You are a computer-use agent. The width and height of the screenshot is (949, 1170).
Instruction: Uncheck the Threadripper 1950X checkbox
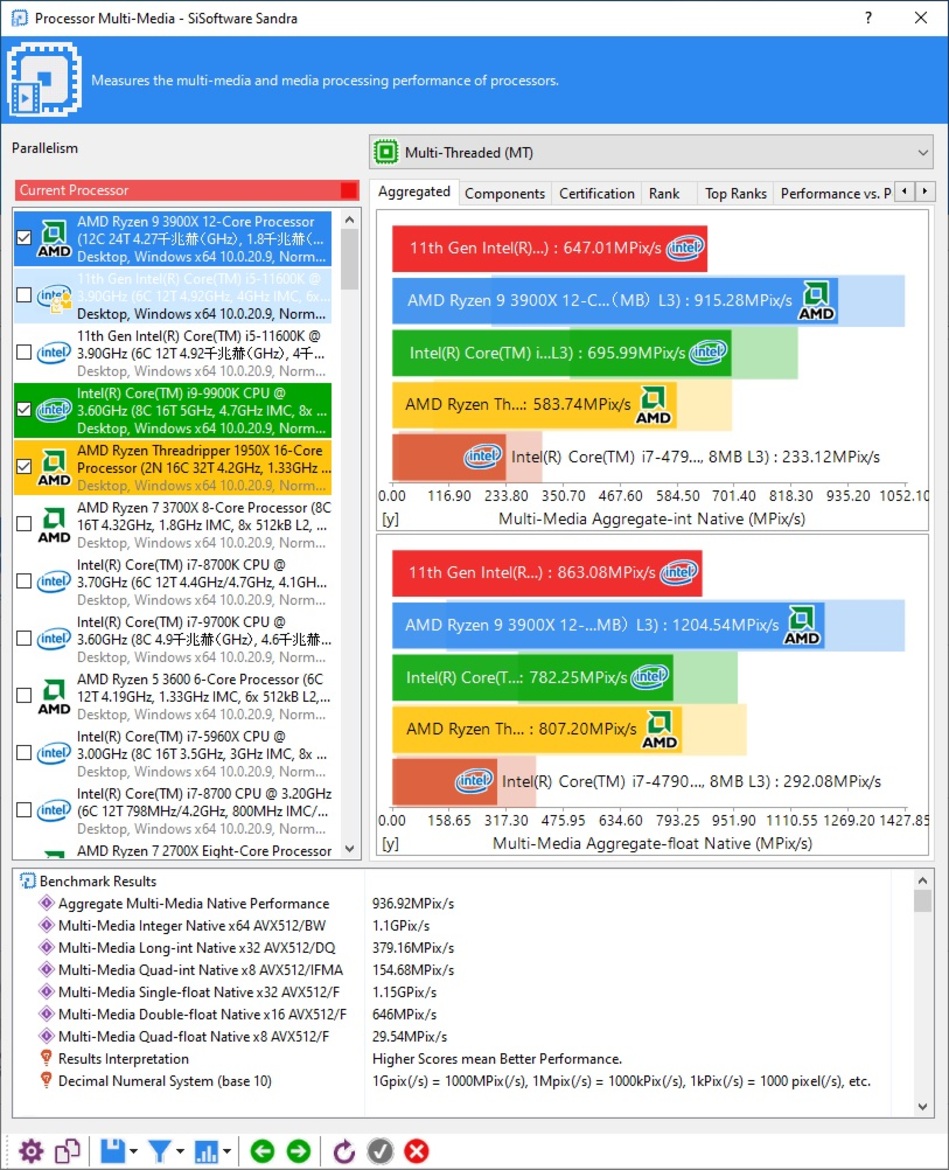coord(24,466)
